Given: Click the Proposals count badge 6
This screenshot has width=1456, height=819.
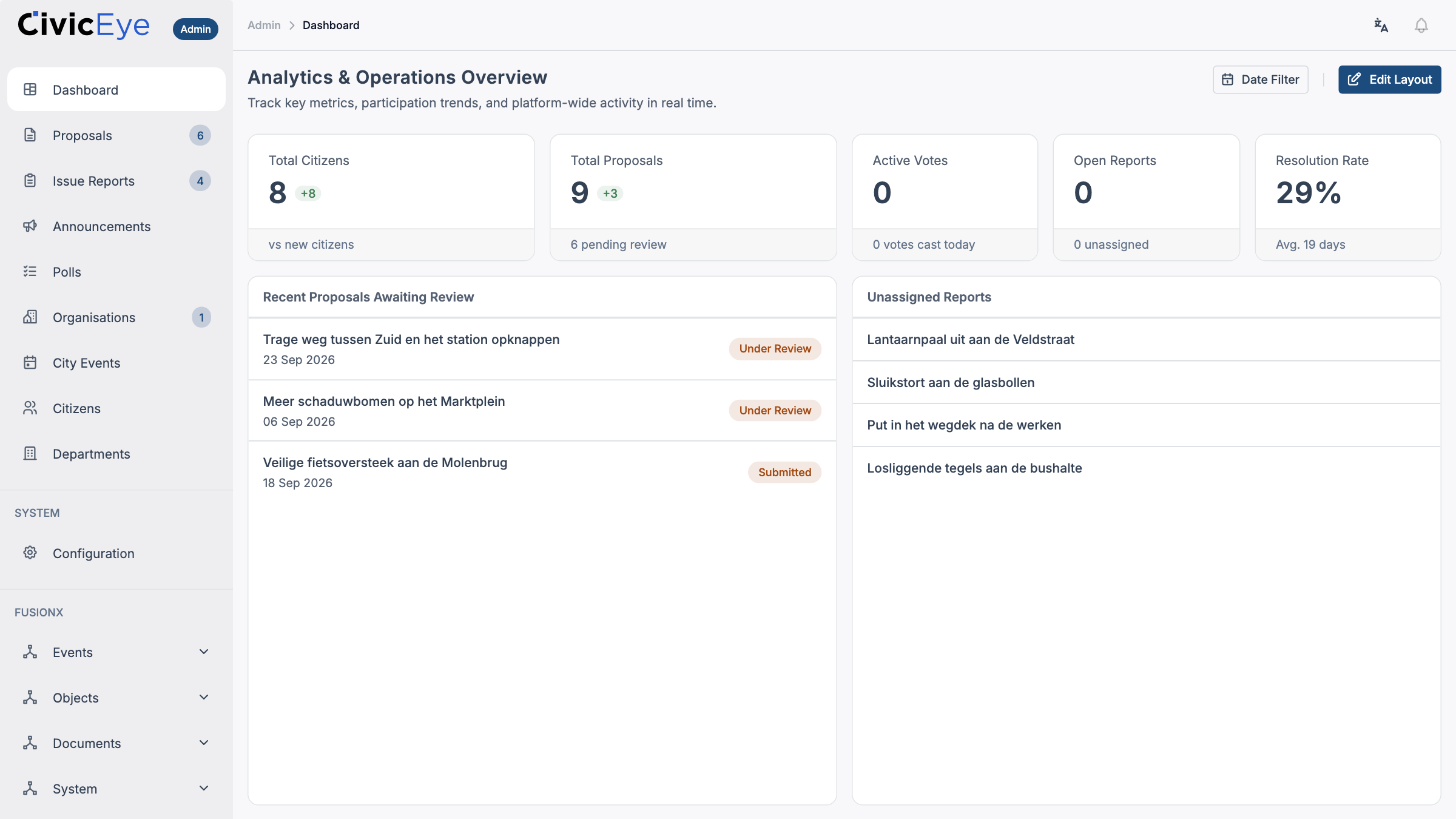Looking at the screenshot, I should coord(200,135).
